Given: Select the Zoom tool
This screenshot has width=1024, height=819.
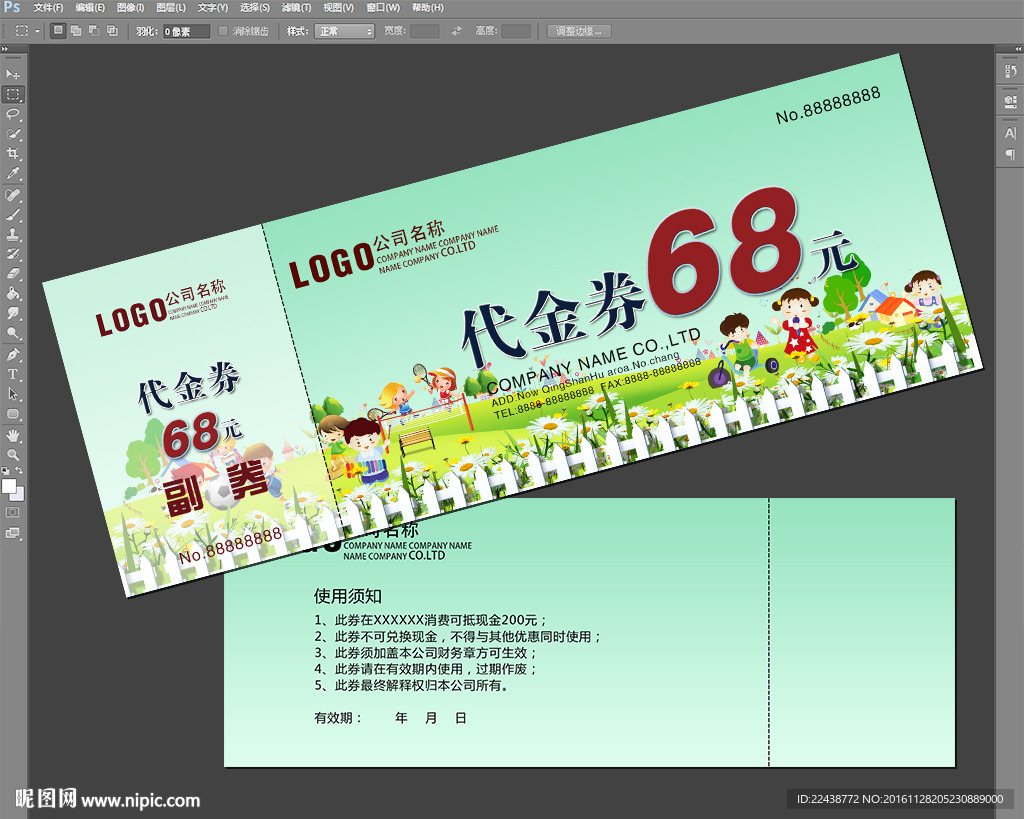Looking at the screenshot, I should click(x=13, y=455).
